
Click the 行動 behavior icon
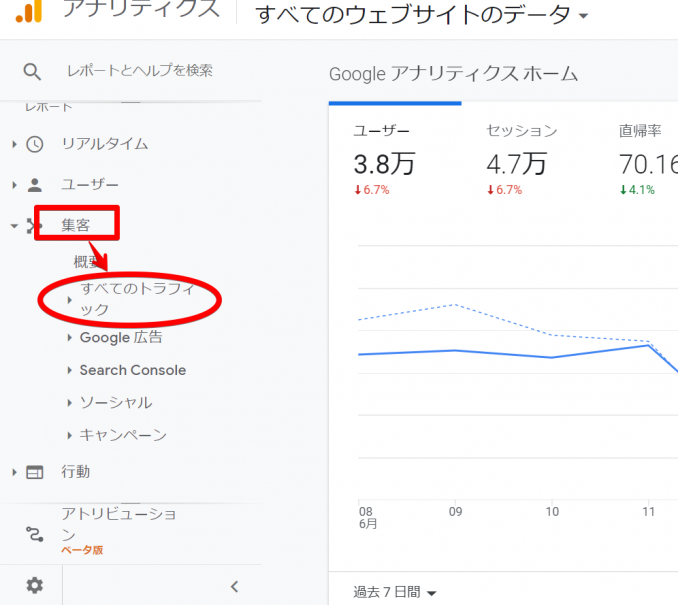(x=35, y=472)
